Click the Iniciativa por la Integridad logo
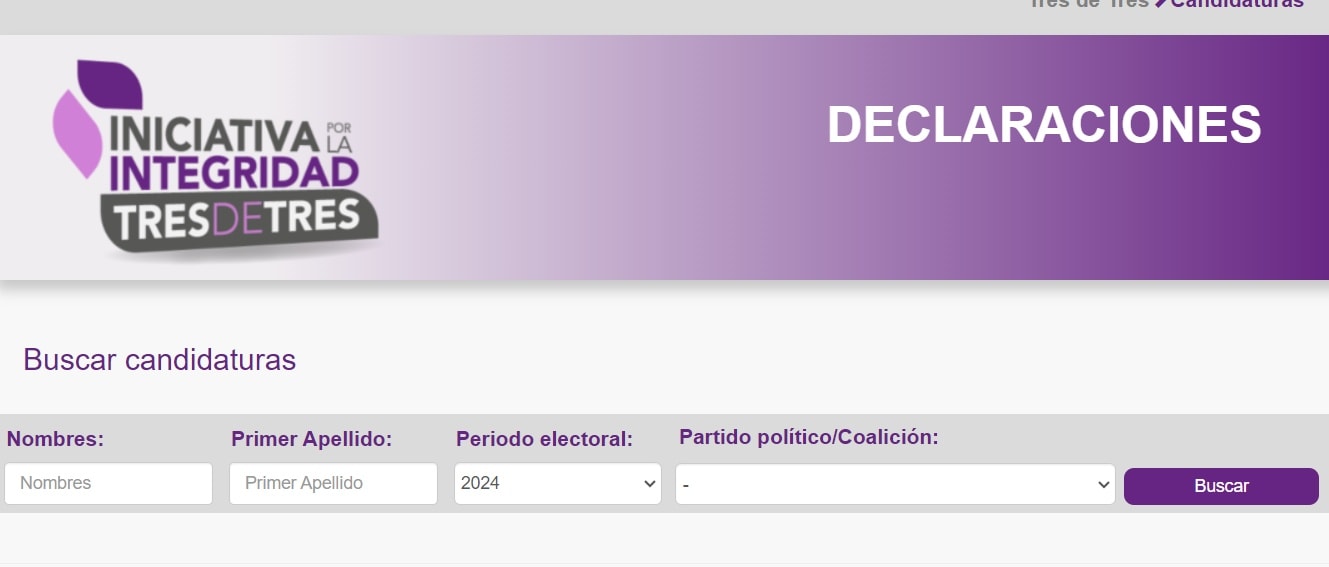 point(215,160)
